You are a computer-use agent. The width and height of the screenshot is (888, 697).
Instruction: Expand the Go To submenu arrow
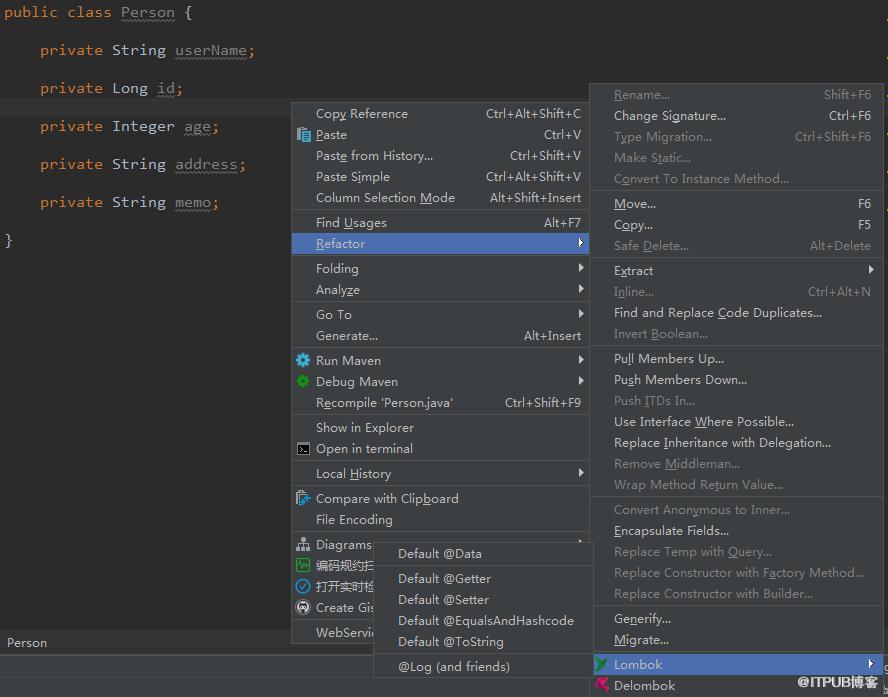[580, 314]
